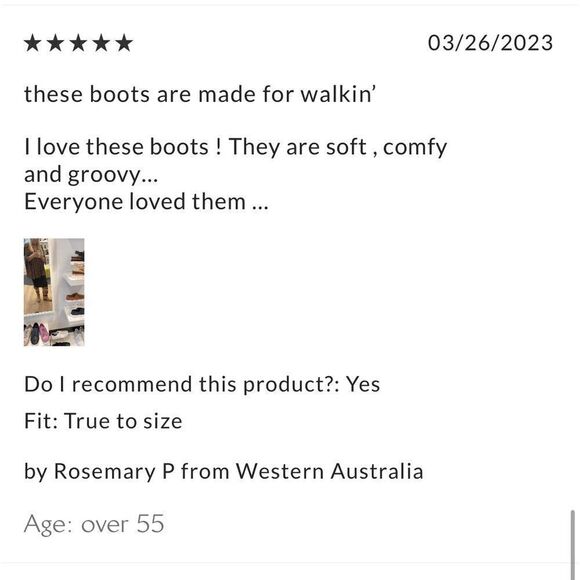Click the review date 03/26/2023
The height and width of the screenshot is (580, 580).
(x=490, y=43)
